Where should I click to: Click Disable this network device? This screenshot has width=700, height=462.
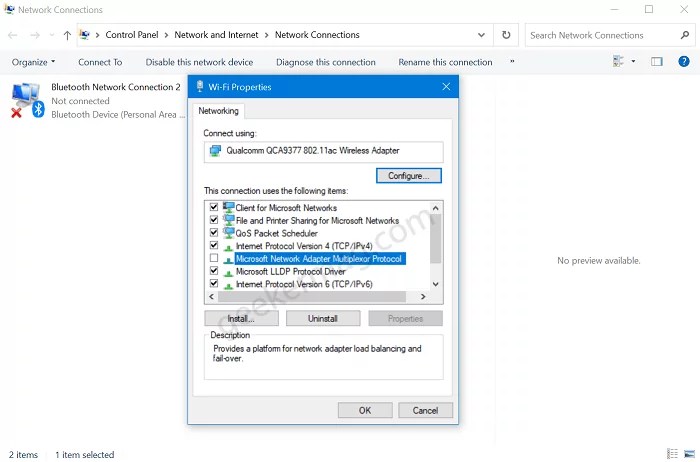199,62
